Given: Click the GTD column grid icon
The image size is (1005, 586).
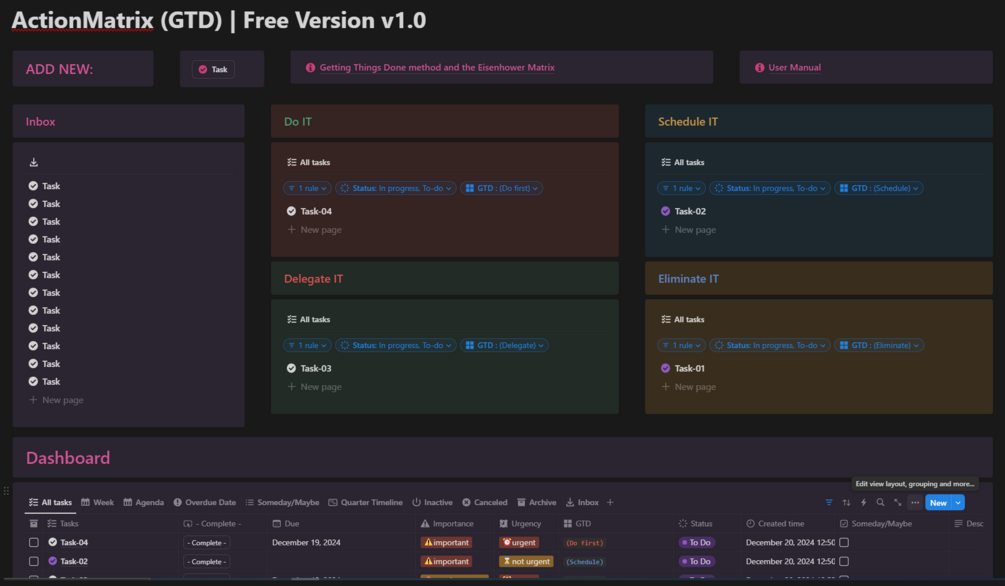Looking at the screenshot, I should coord(568,524).
